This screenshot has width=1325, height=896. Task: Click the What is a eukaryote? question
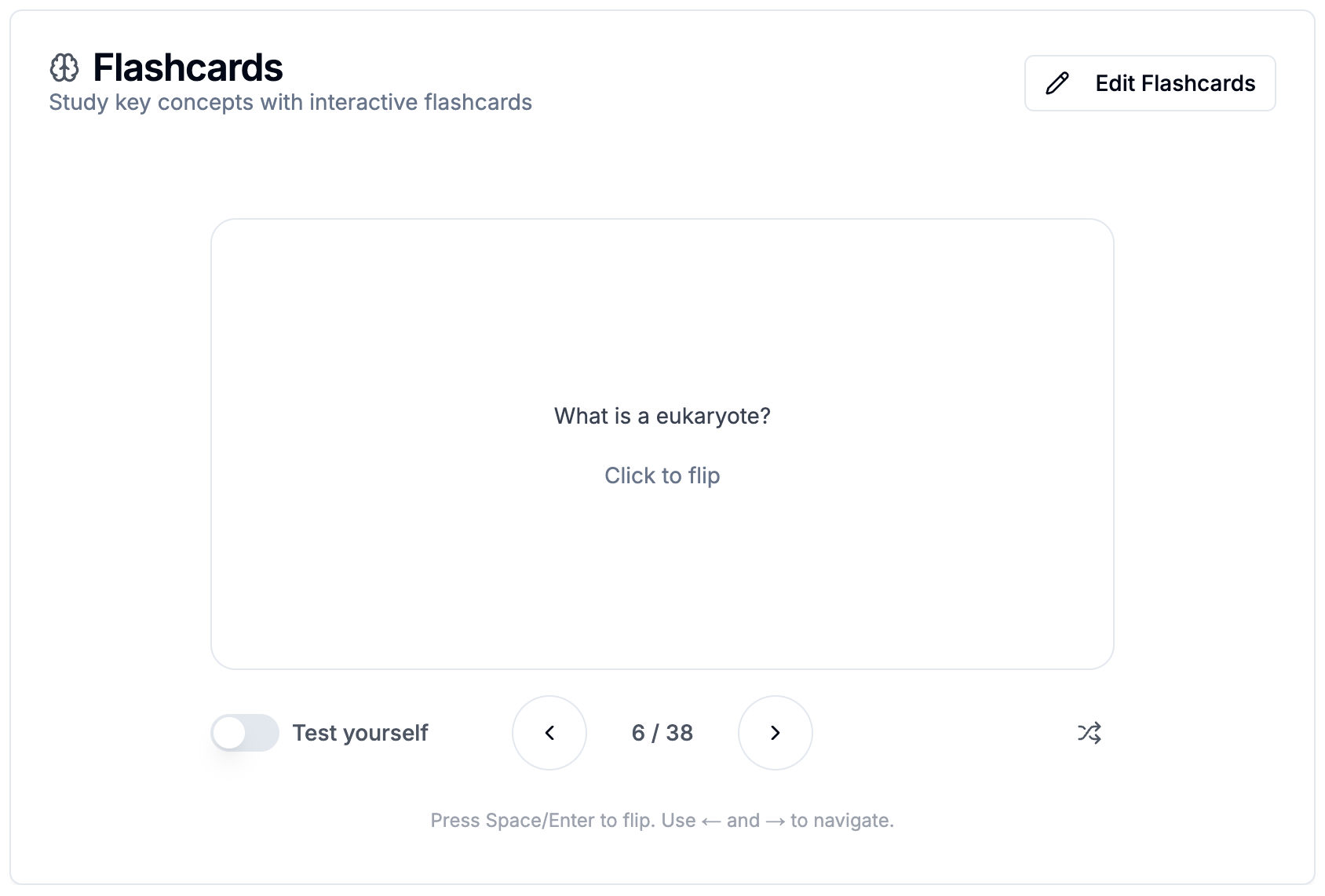click(x=662, y=416)
